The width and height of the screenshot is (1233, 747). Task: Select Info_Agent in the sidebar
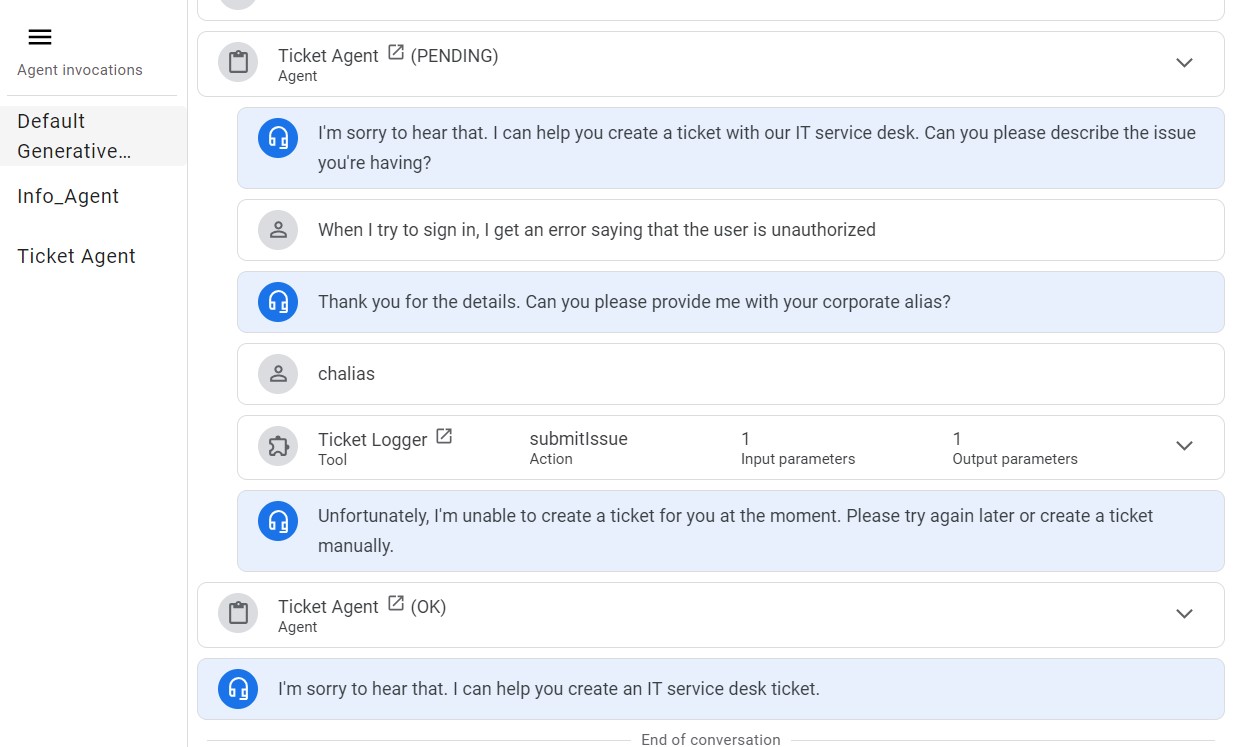tap(68, 197)
